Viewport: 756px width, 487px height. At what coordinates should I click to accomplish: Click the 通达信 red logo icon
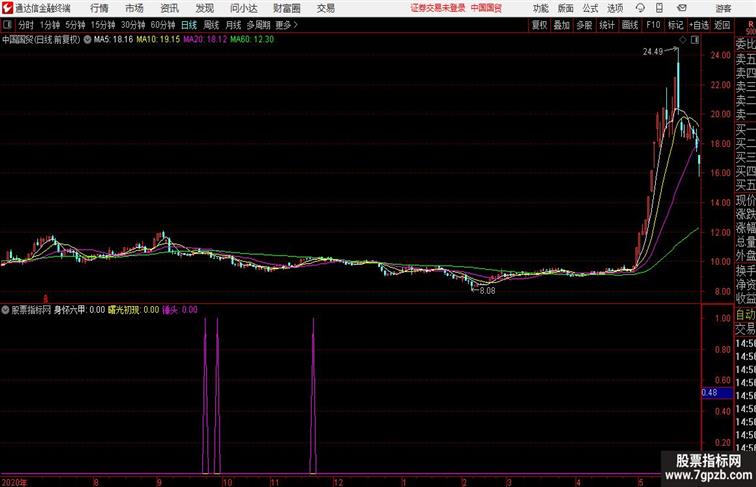click(7, 8)
